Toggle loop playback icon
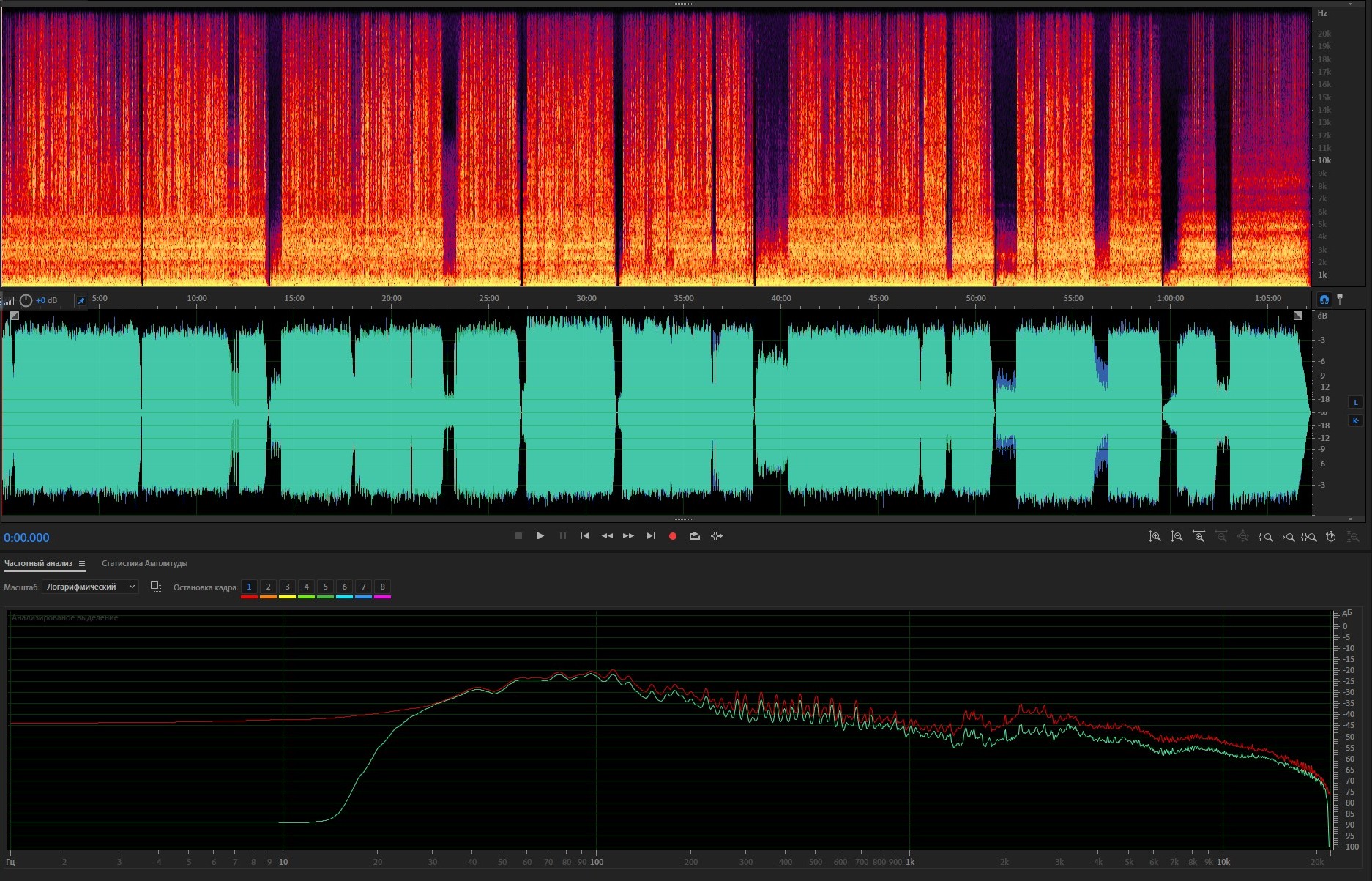The image size is (1372, 881). (694, 536)
